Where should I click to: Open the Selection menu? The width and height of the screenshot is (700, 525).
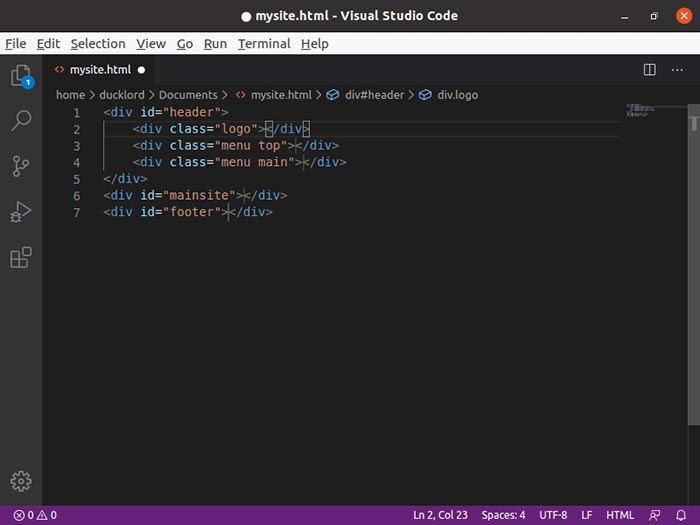pos(98,44)
